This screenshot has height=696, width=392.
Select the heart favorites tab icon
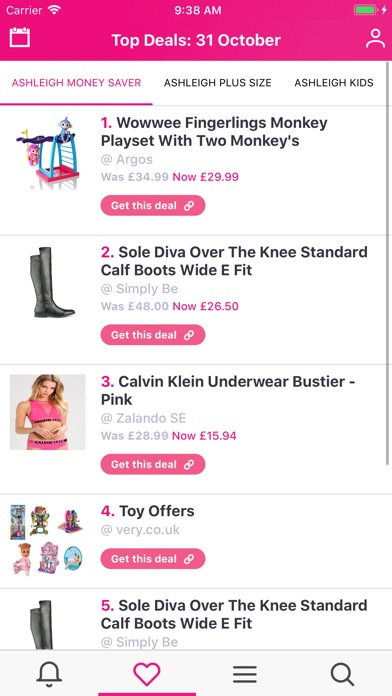147,674
